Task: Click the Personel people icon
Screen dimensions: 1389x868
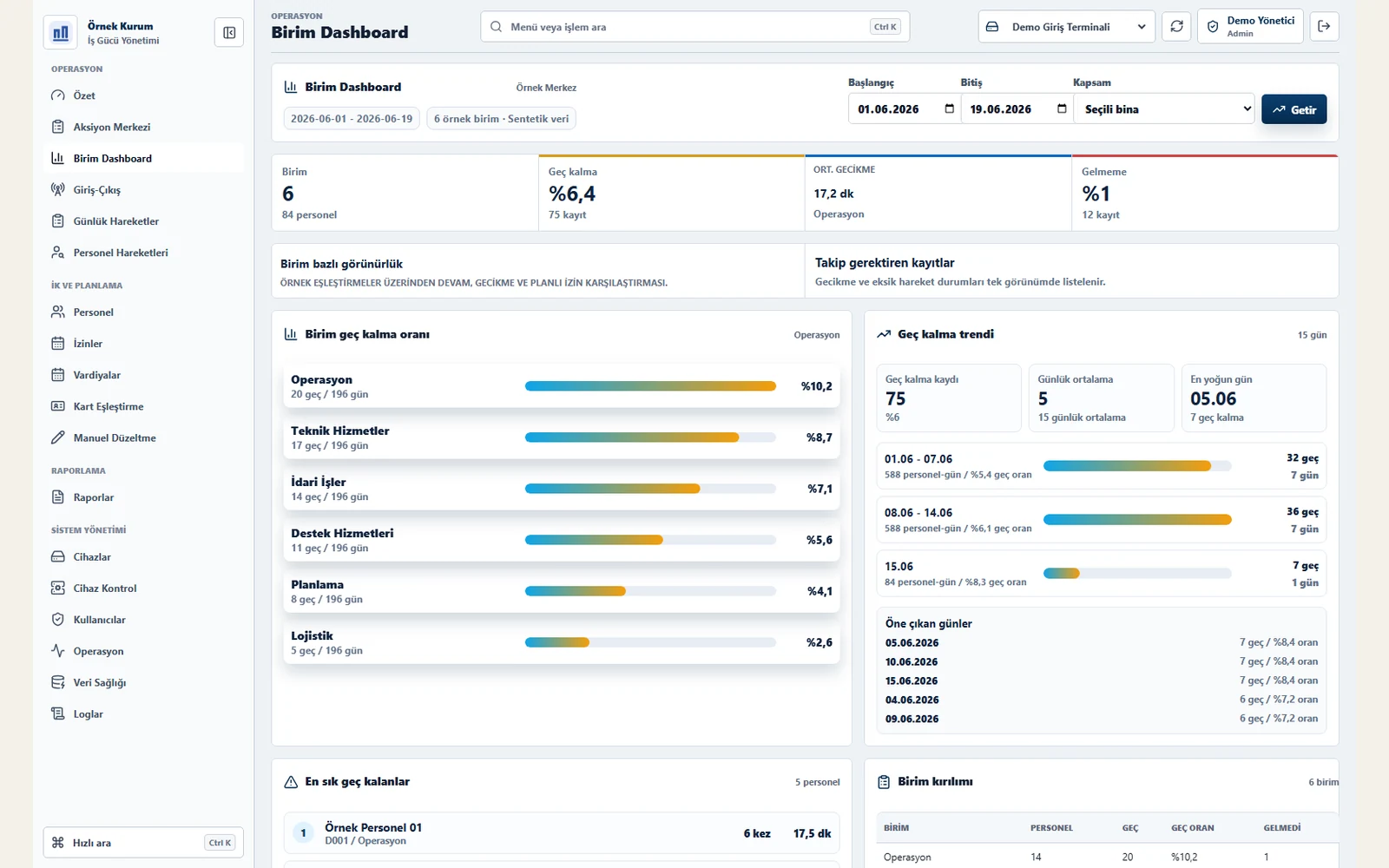Action: (58, 312)
